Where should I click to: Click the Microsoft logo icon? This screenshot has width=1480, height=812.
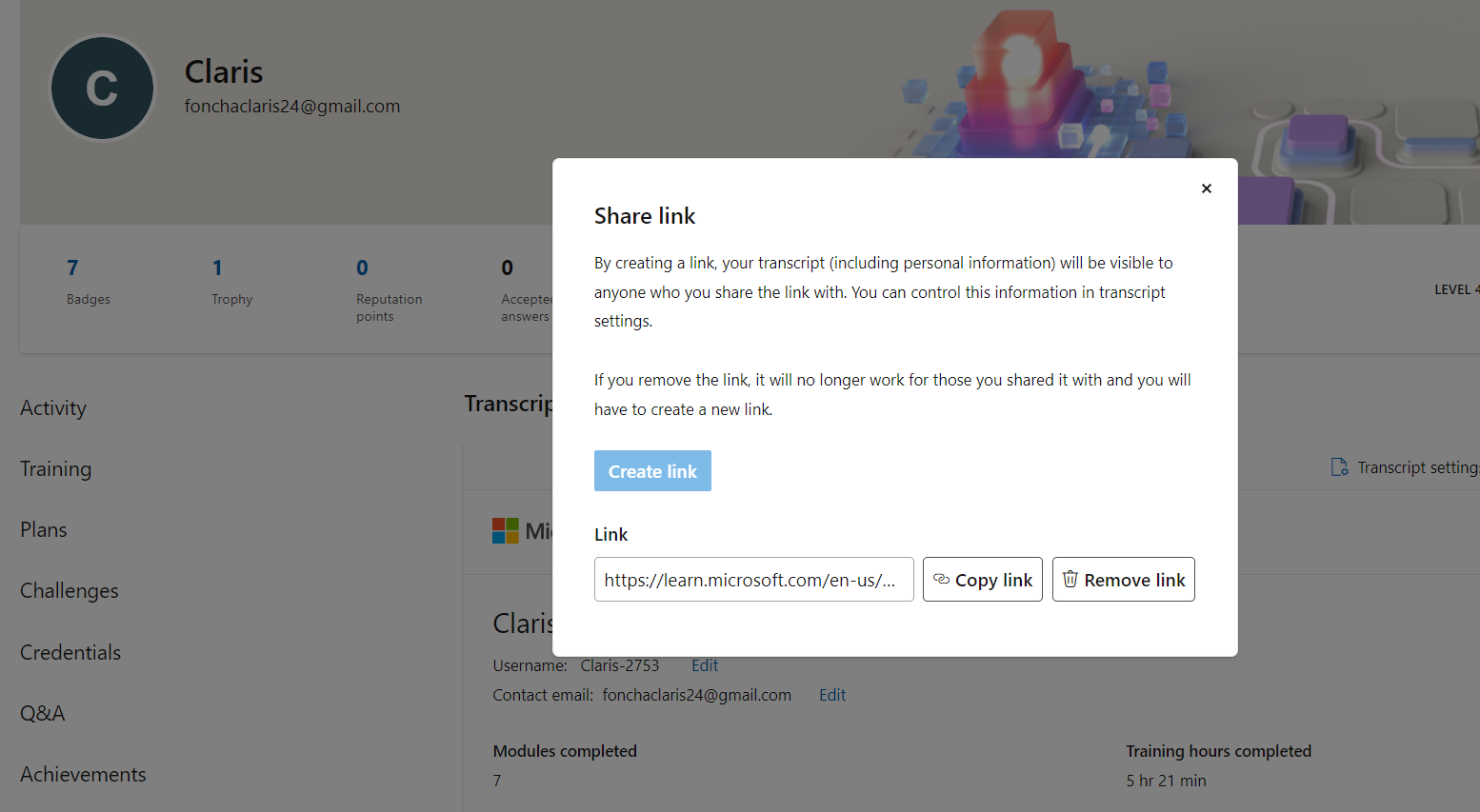[x=506, y=530]
